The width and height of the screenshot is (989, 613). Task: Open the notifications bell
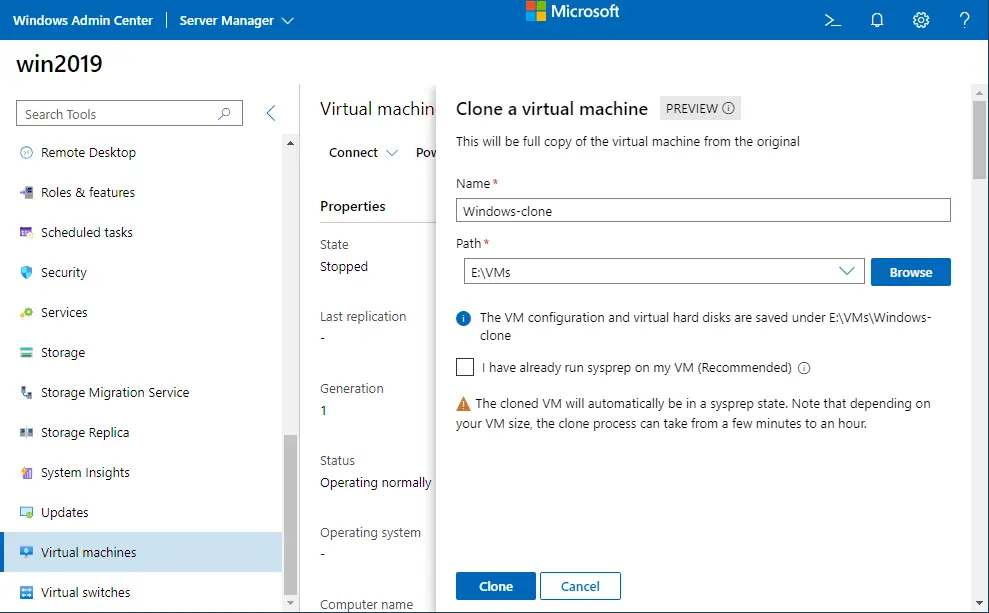point(877,20)
